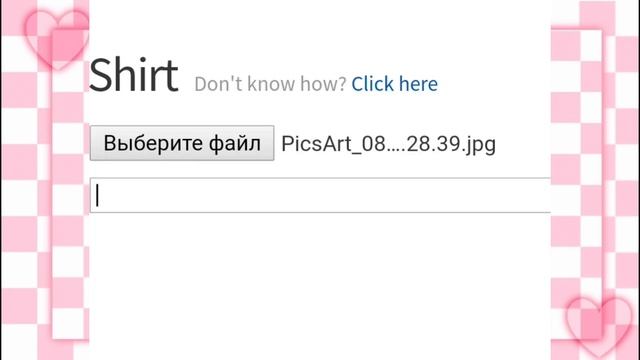Click the pink heart above the Shirt heading
This screenshot has height=360, width=640.
[x=57, y=39]
